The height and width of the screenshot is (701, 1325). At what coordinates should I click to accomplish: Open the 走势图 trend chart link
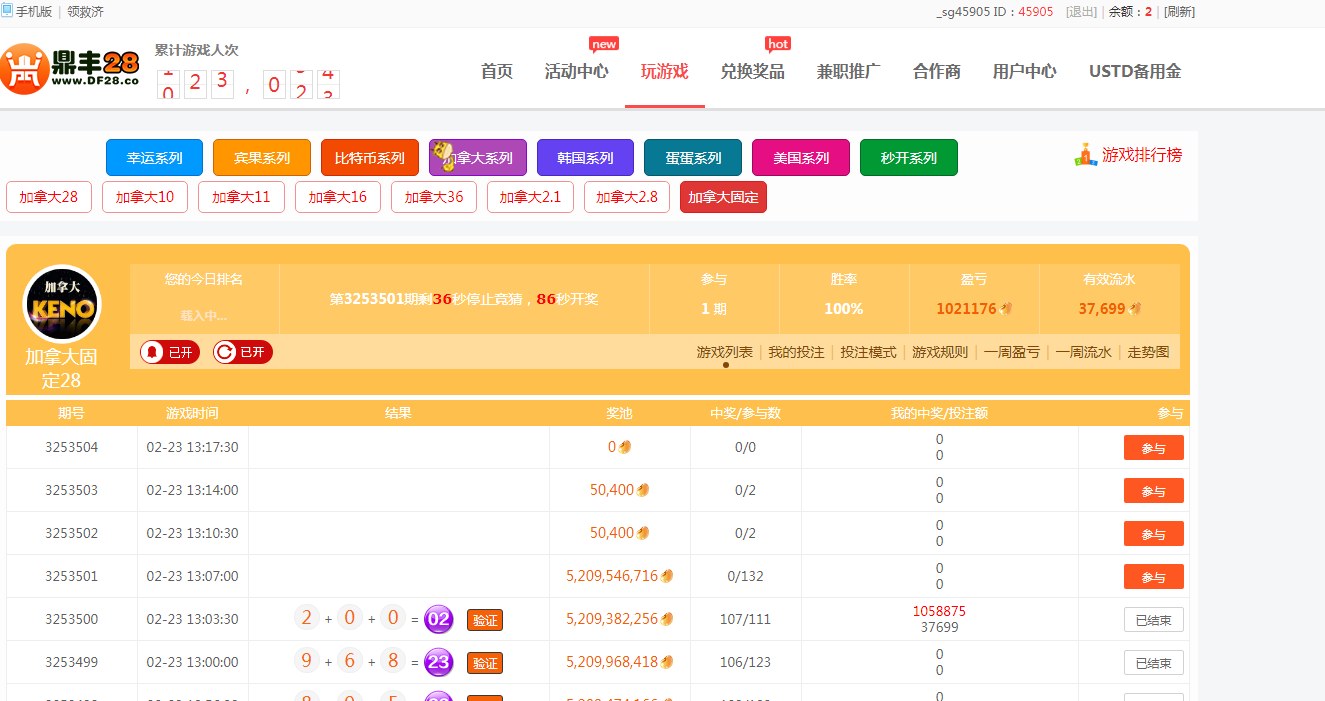coord(1148,352)
